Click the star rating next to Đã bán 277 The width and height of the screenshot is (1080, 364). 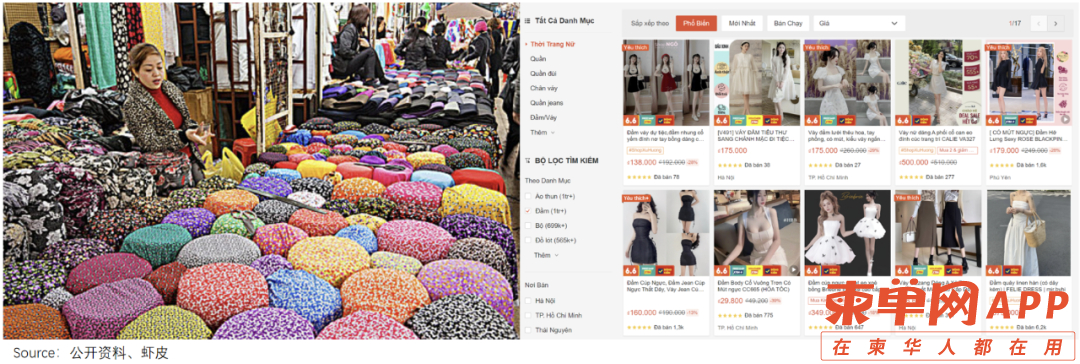tap(911, 177)
